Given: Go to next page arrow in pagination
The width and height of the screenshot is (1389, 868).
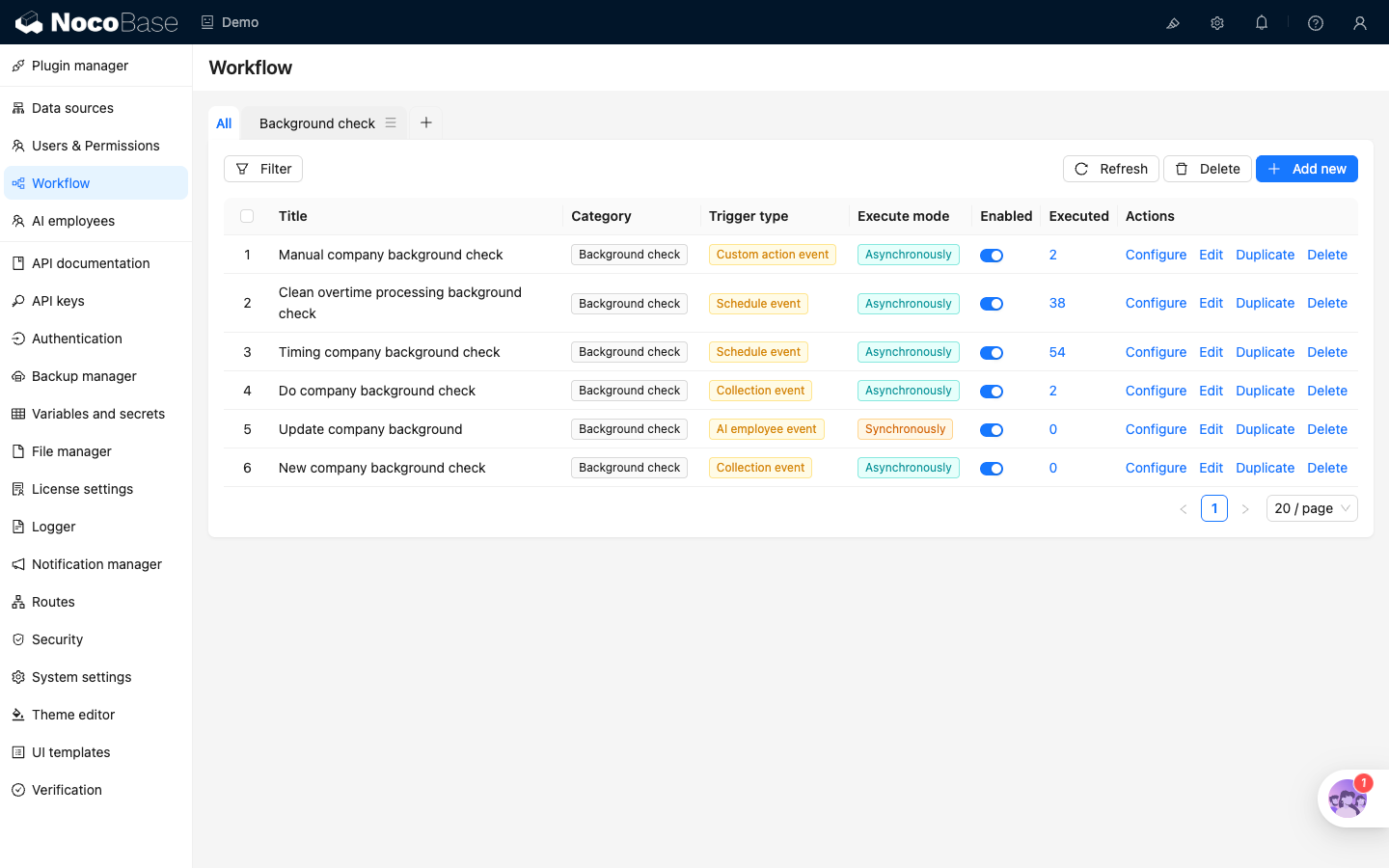Looking at the screenshot, I should pos(1245,508).
